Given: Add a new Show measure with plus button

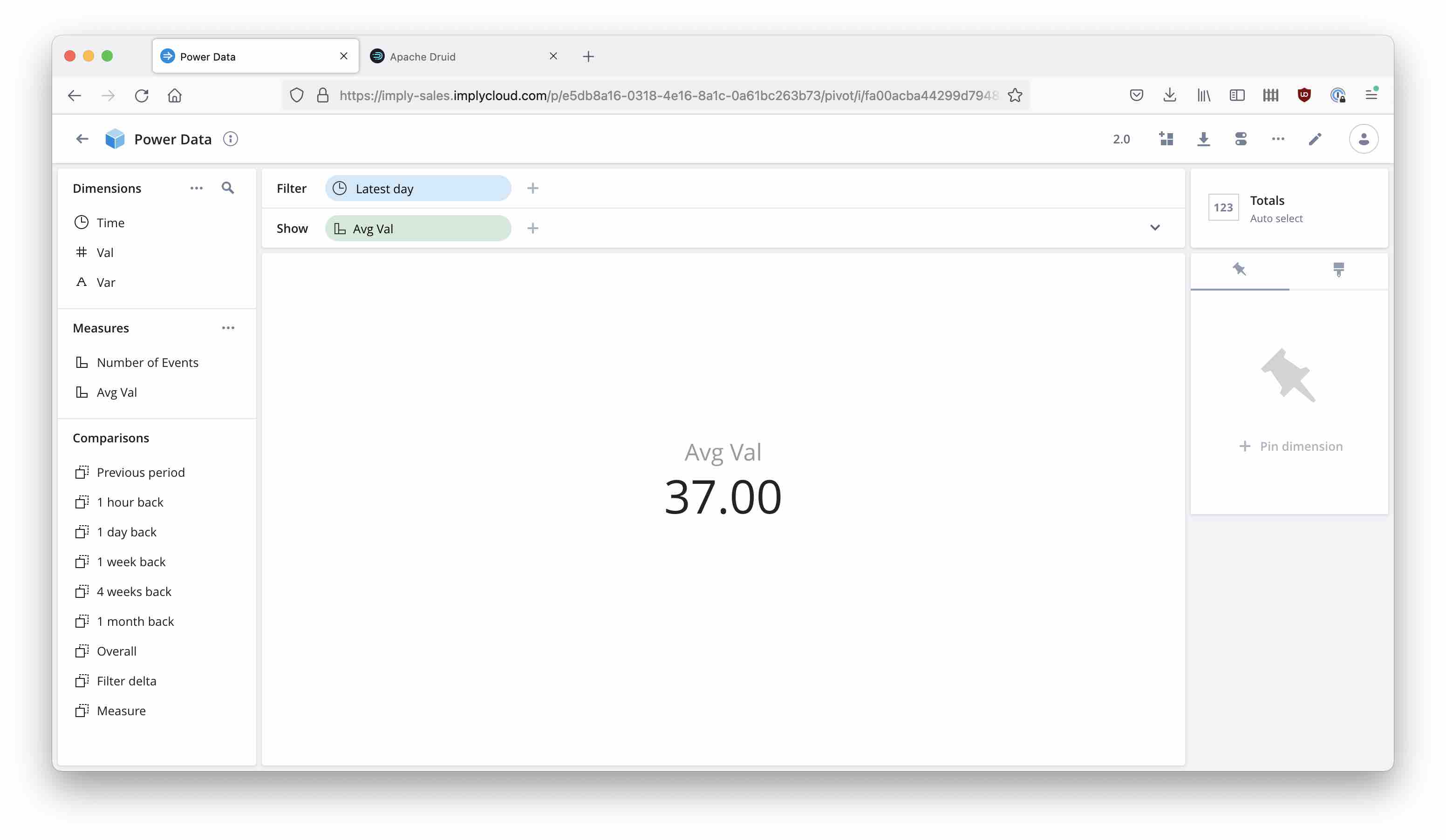Looking at the screenshot, I should pos(533,228).
